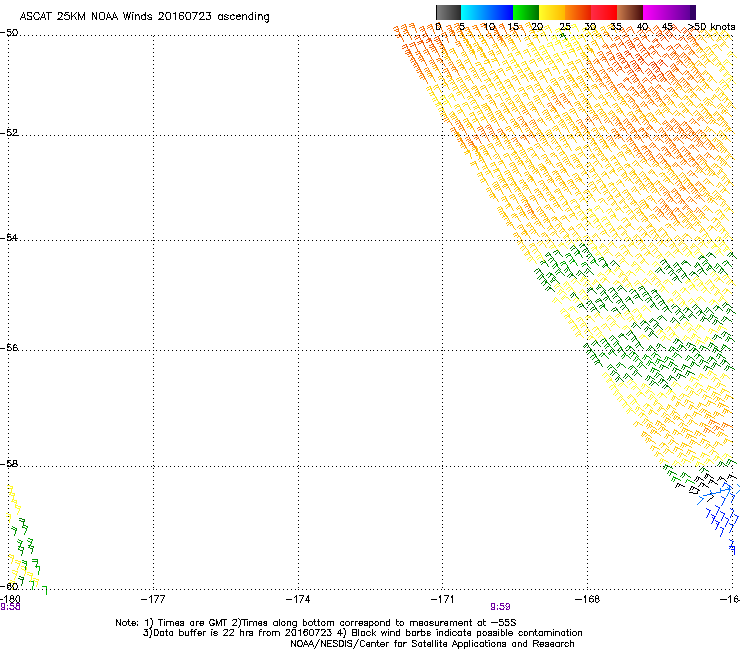The width and height of the screenshot is (740, 650).
Task: Click the longitude label '-180'
Action: tap(10, 599)
